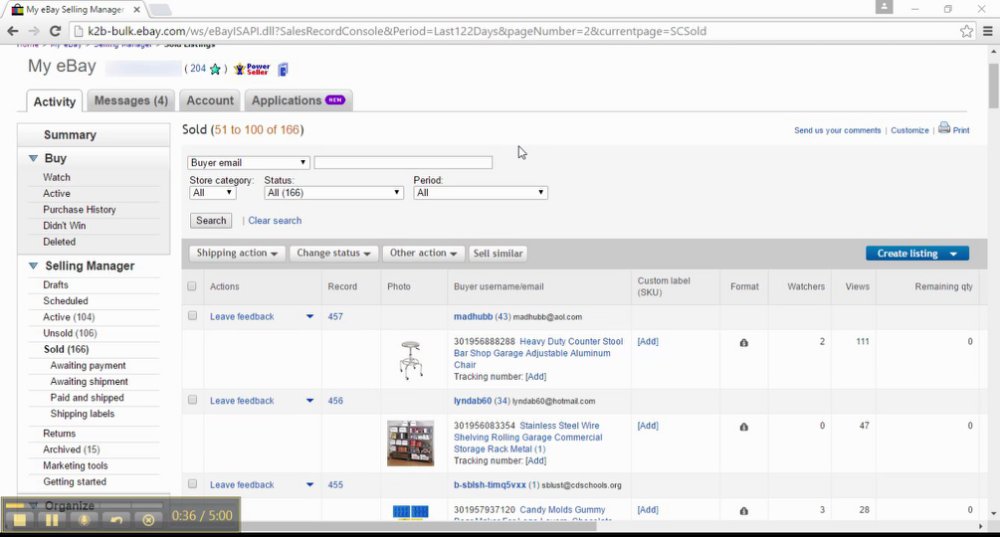This screenshot has height=537, width=1000.
Task: Click the recorder undo/restart icon
Action: [116, 520]
